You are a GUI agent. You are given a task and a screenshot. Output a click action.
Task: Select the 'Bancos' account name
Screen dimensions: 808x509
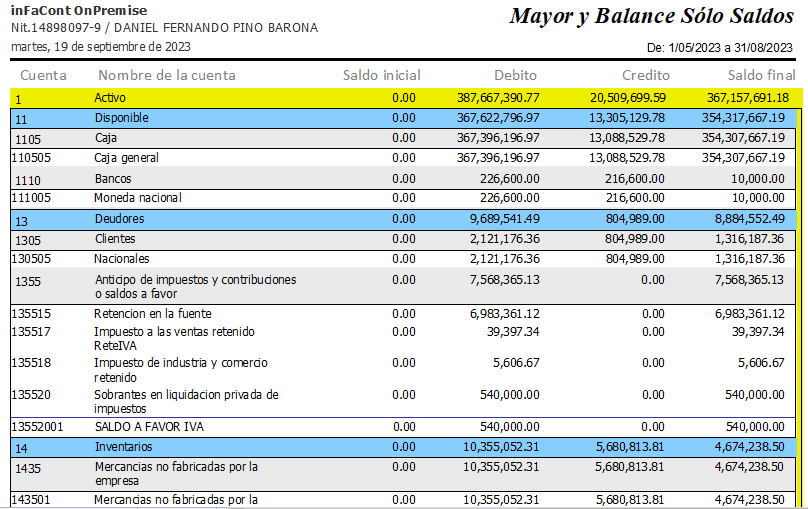(x=113, y=179)
